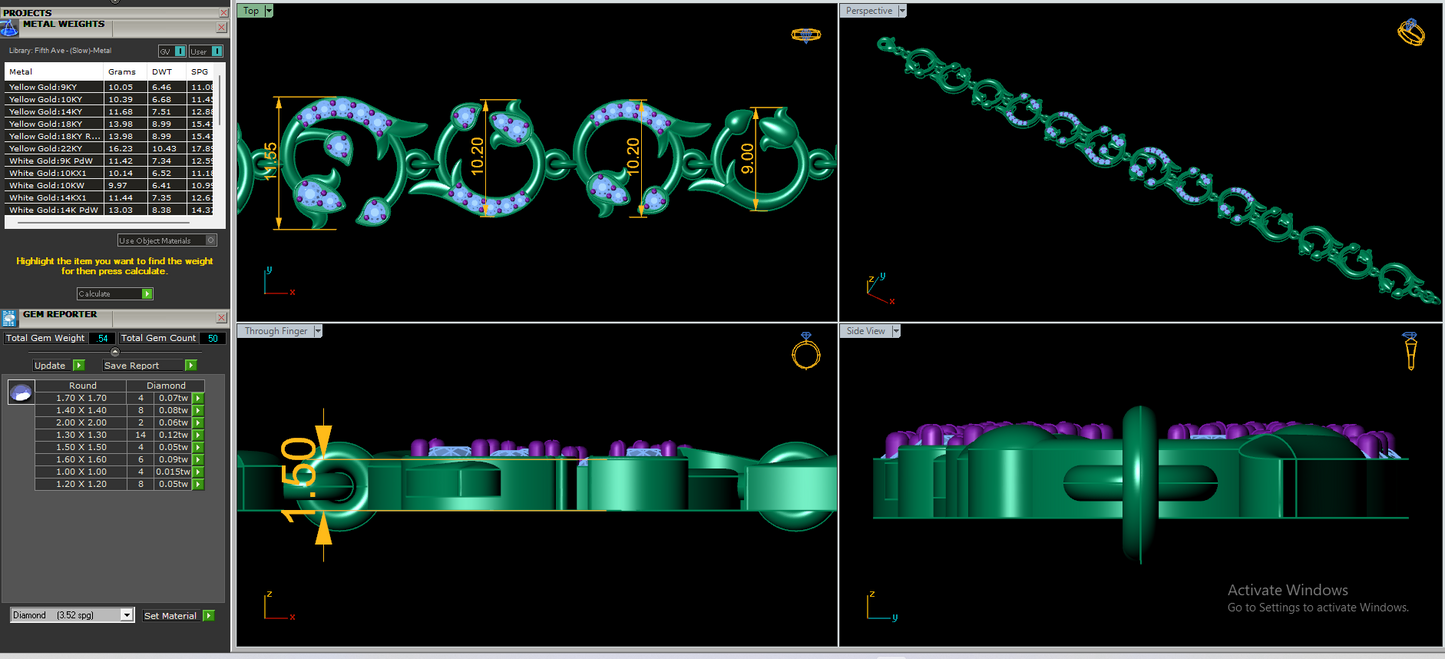Click the axis gizmo in Side View viewport

coord(883,606)
